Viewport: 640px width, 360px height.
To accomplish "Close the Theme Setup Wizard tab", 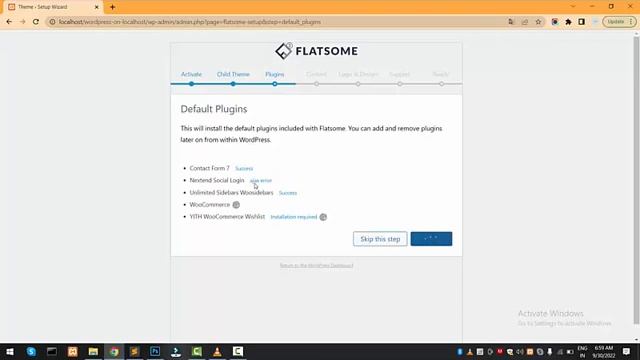I will point(97,7).
